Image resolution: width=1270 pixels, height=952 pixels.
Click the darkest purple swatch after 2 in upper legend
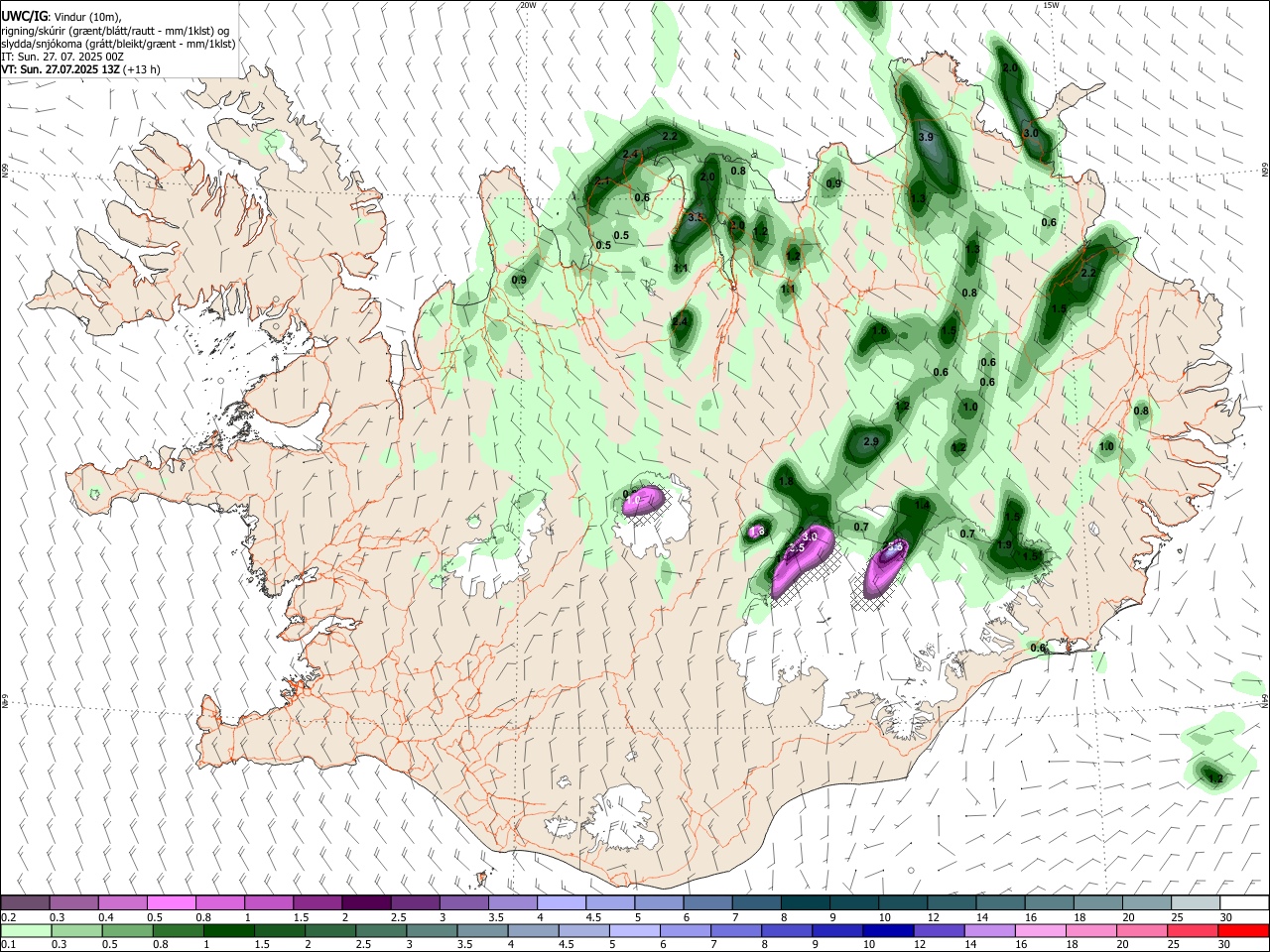click(x=365, y=903)
